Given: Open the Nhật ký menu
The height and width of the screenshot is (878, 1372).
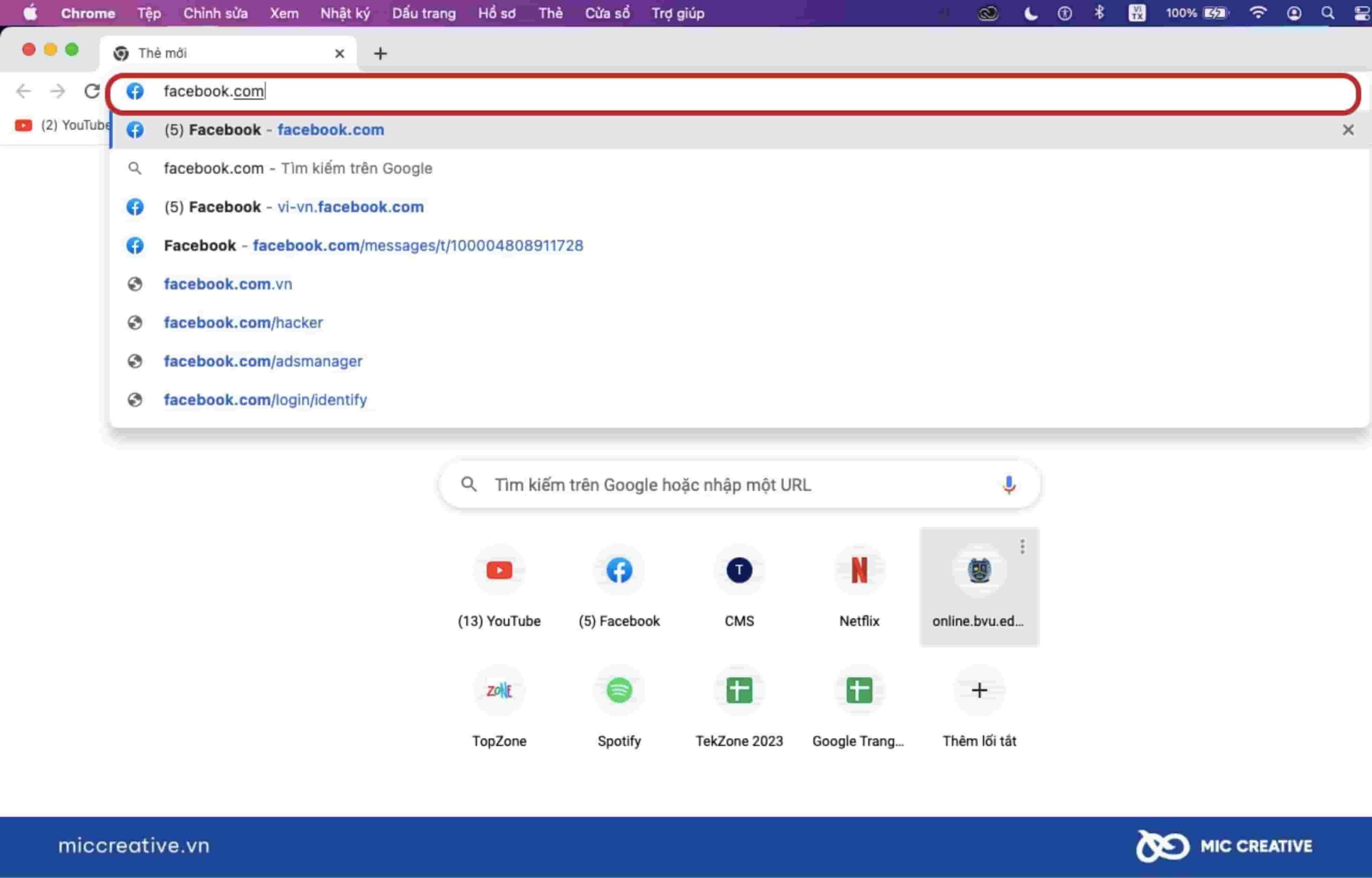Looking at the screenshot, I should pyautogui.click(x=345, y=13).
